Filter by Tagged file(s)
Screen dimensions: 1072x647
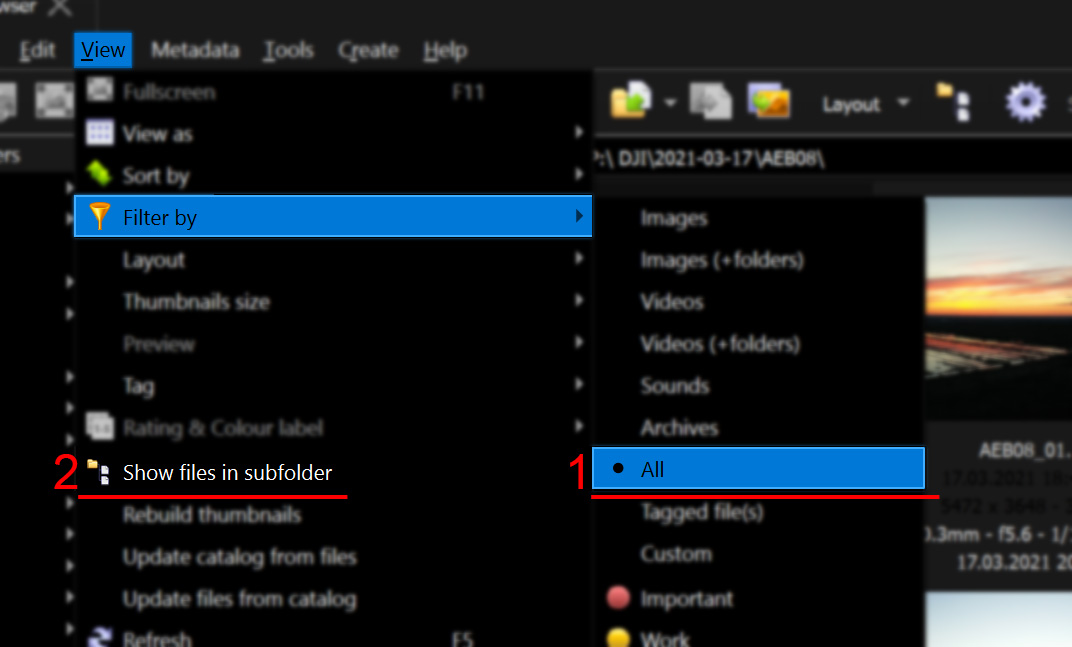pos(758,512)
